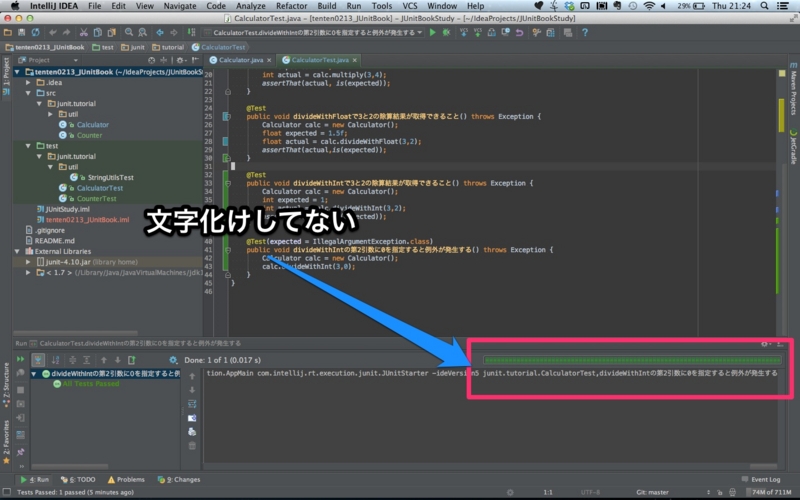Open the Refactor menu

point(291,6)
